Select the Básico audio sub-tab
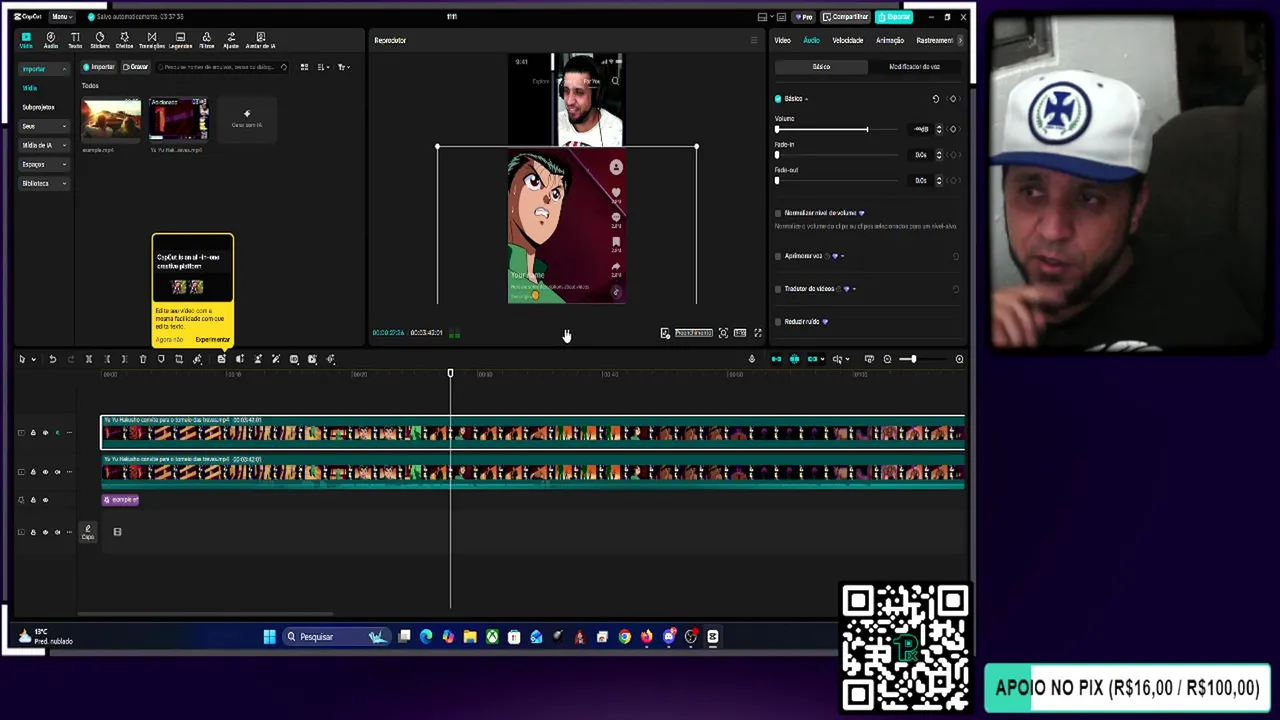 click(x=821, y=67)
